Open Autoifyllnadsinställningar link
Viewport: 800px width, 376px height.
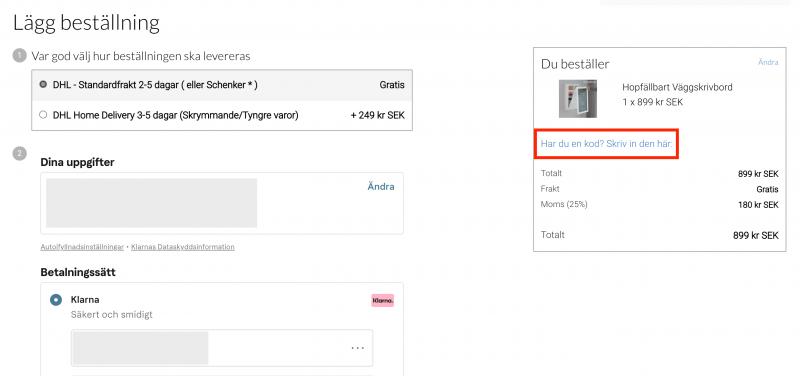click(82, 247)
